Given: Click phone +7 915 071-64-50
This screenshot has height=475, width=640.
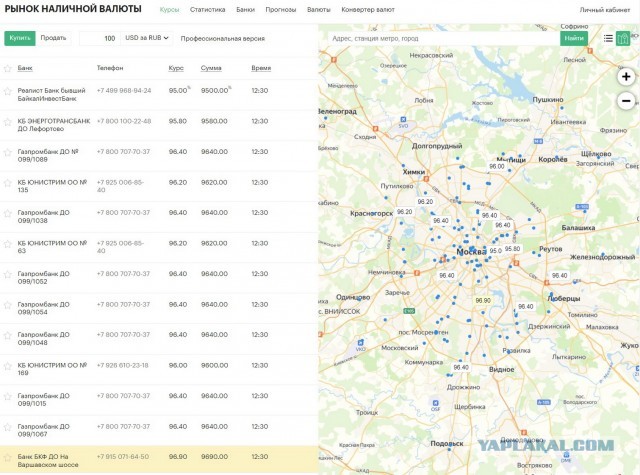Looking at the screenshot, I should [122, 457].
